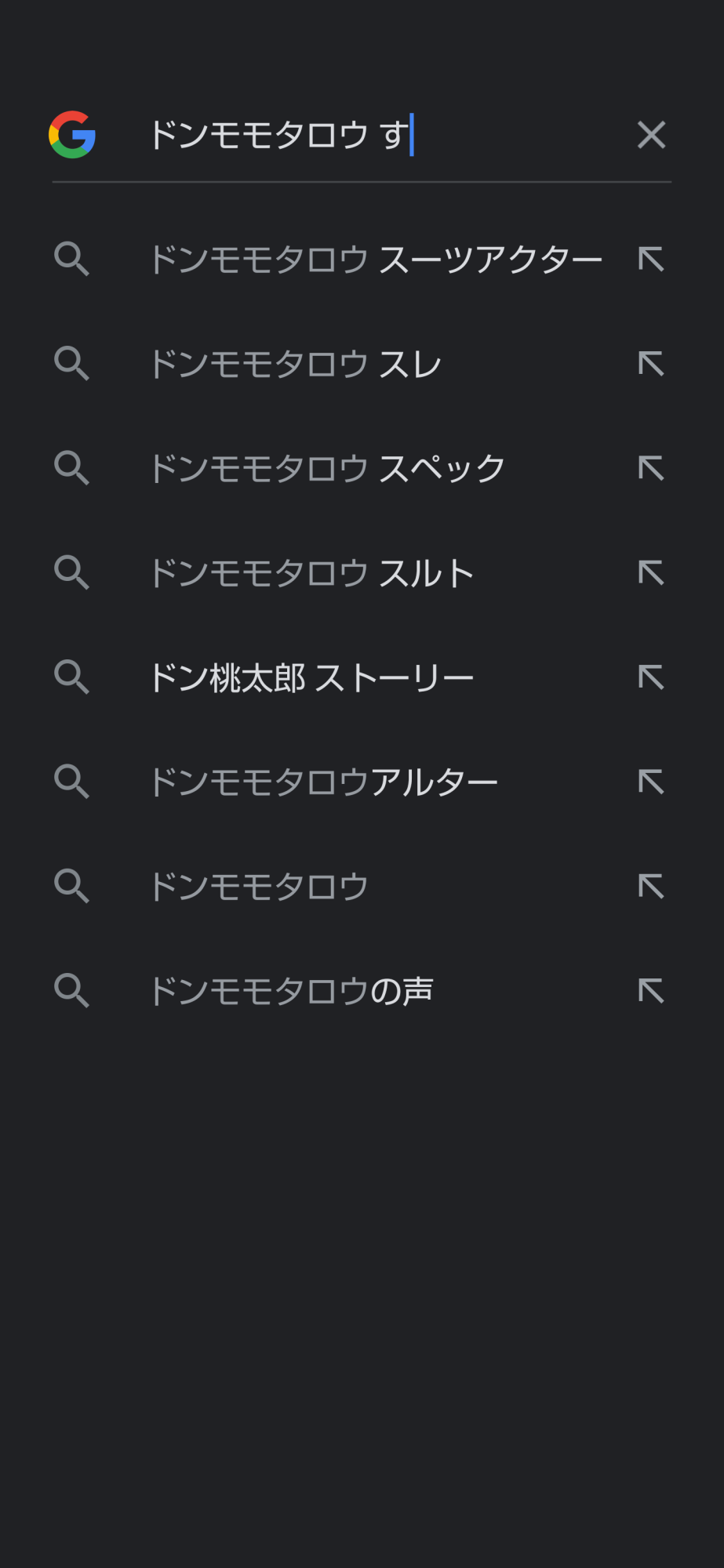This screenshot has height=1568, width=724.
Task: Insert ドンモモタロウの声 using its arrow
Action: point(651,991)
